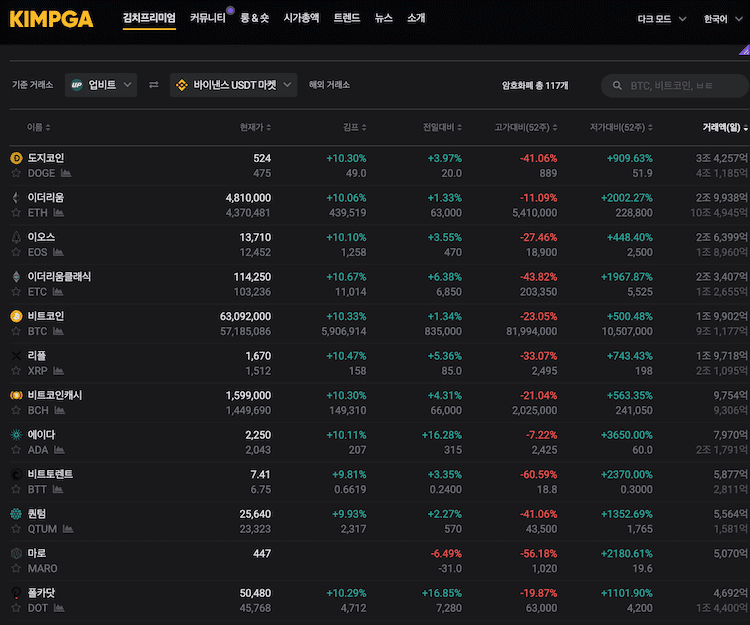The image size is (750, 625).
Task: Open the 이더리움클래식 coin name
Action: point(59,276)
